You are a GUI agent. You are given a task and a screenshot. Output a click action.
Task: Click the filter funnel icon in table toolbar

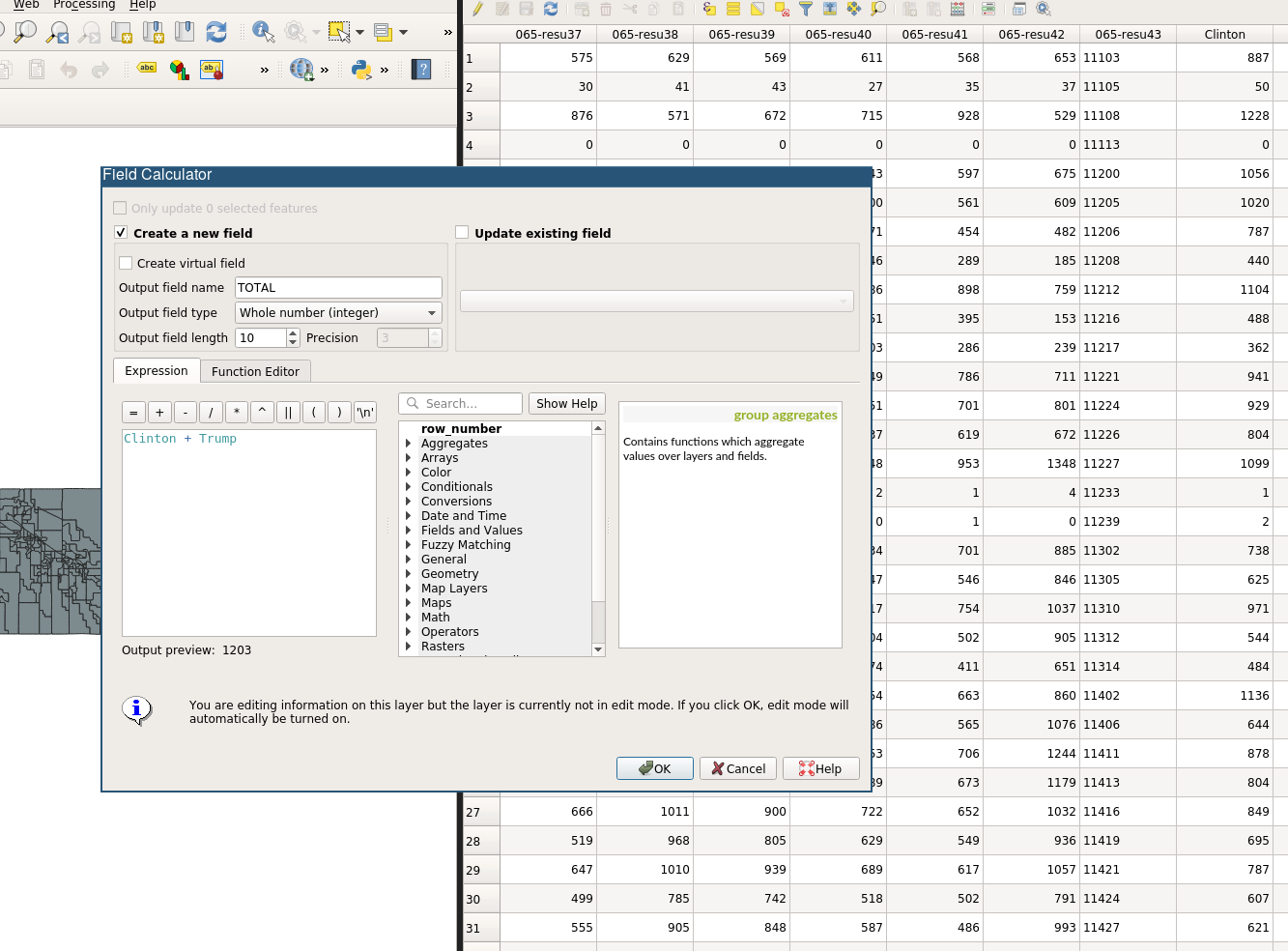(x=806, y=10)
